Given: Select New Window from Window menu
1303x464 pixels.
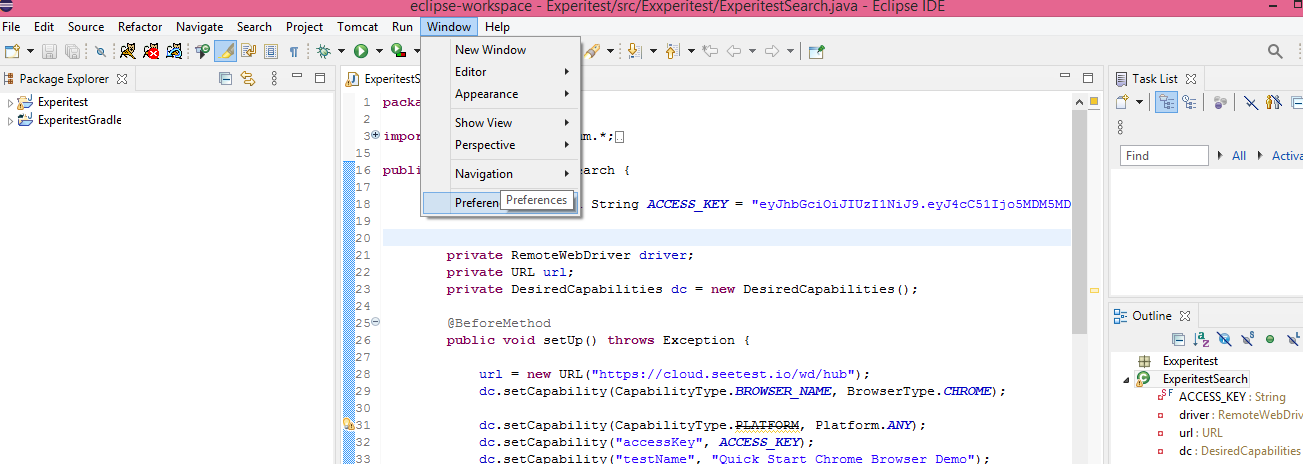Looking at the screenshot, I should click(501, 50).
